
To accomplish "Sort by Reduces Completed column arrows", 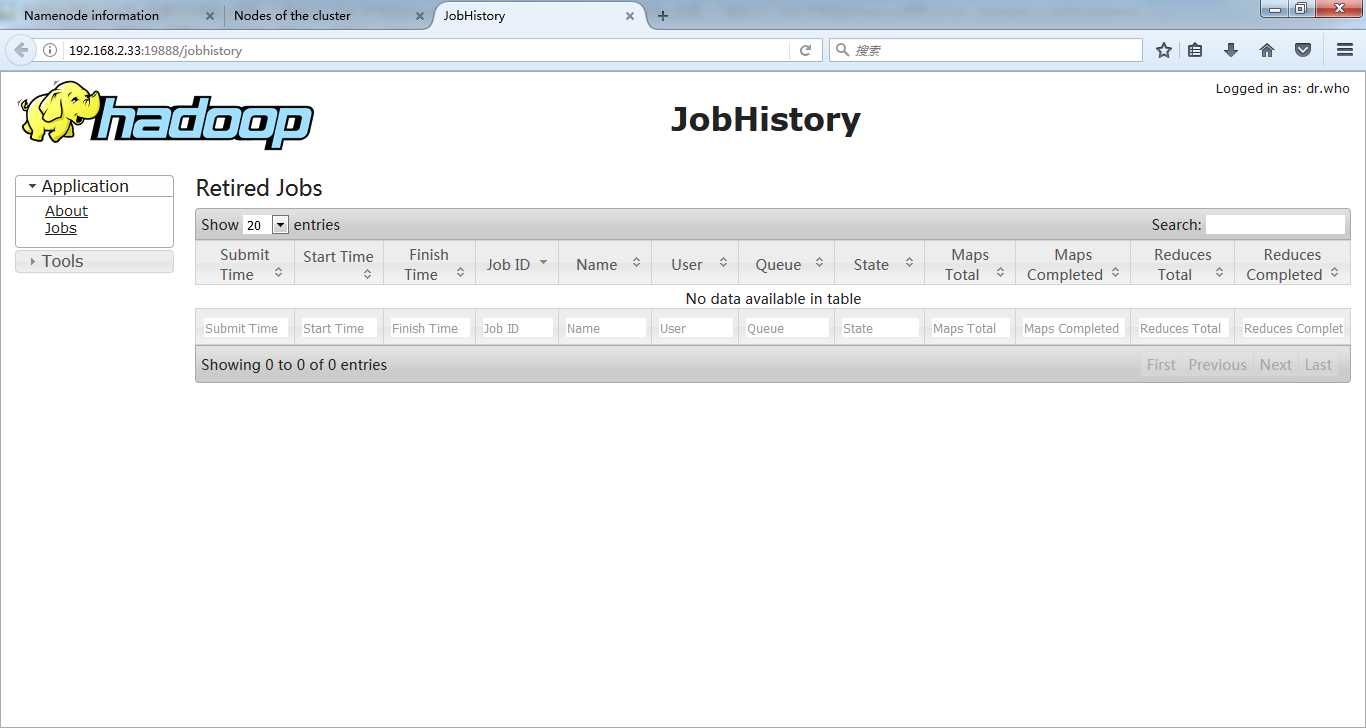I will pos(1334,272).
